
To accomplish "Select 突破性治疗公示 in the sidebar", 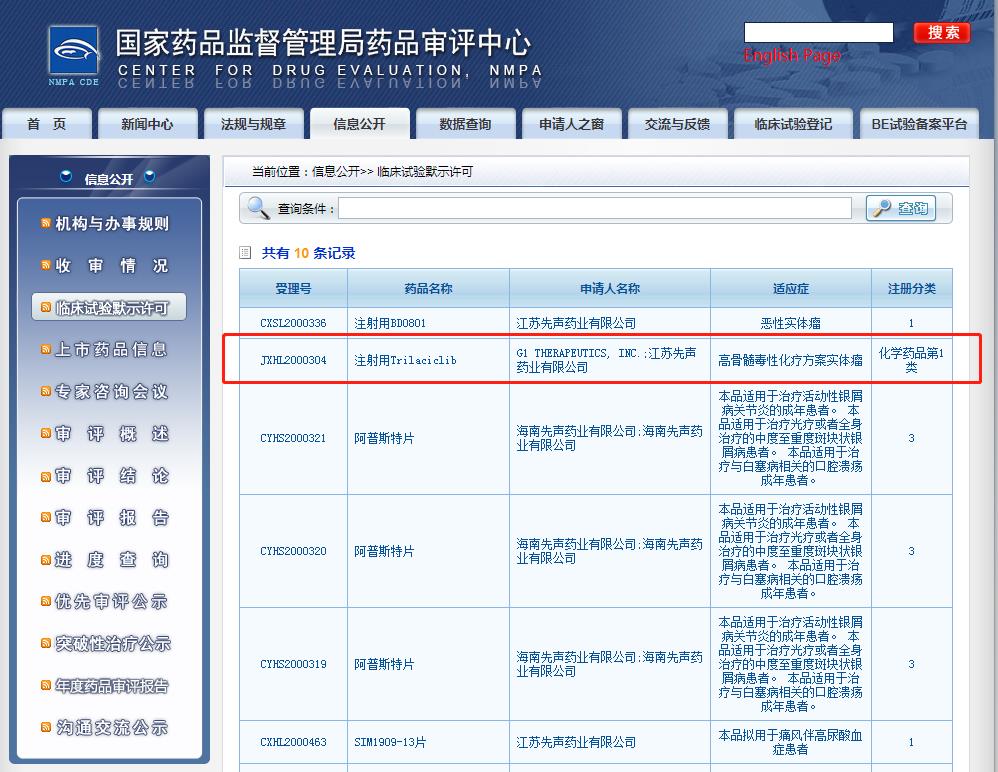I will coord(111,644).
